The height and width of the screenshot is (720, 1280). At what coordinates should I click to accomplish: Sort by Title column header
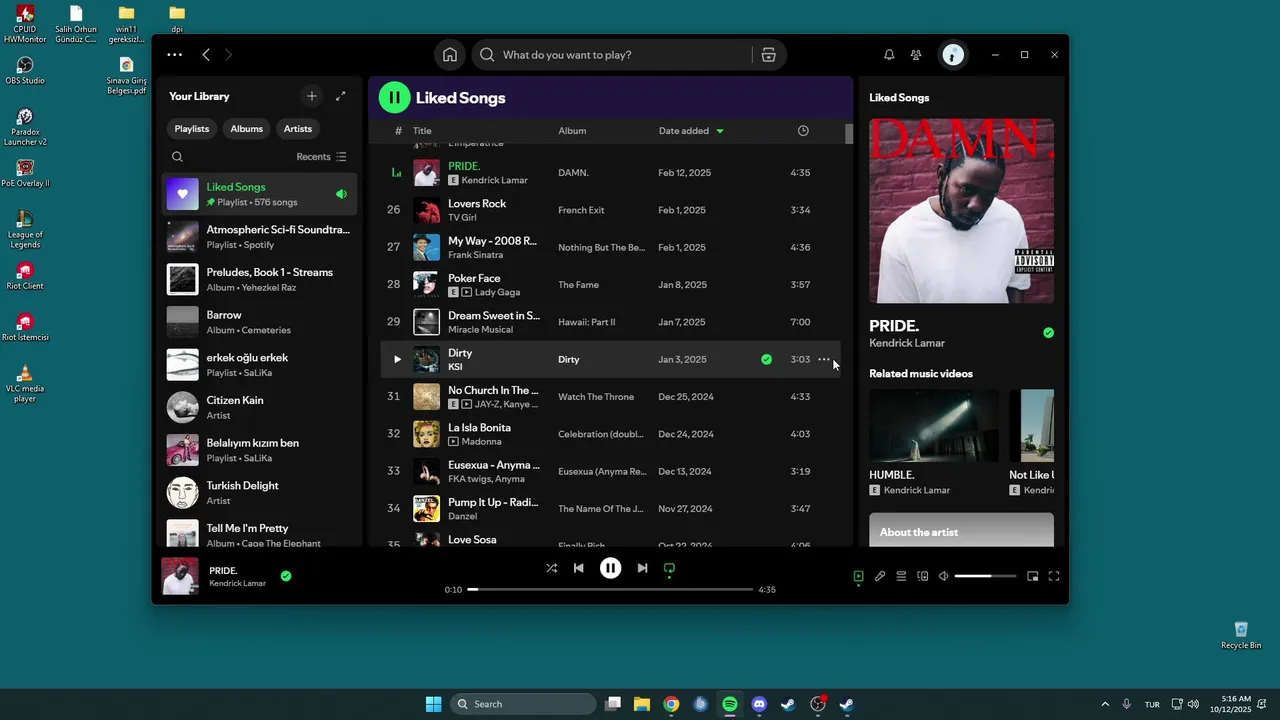pos(422,131)
